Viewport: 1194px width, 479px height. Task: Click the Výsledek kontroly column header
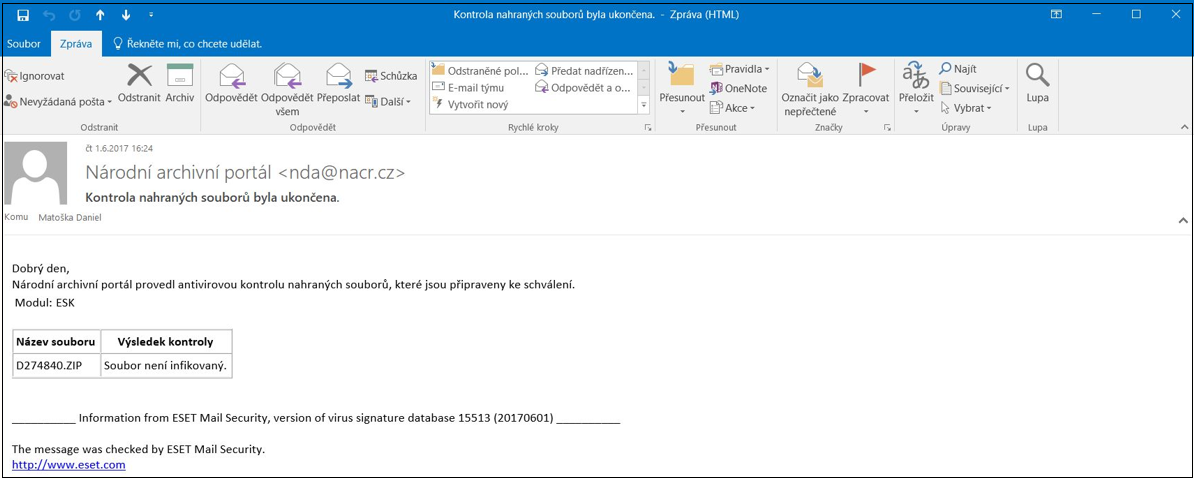166,342
